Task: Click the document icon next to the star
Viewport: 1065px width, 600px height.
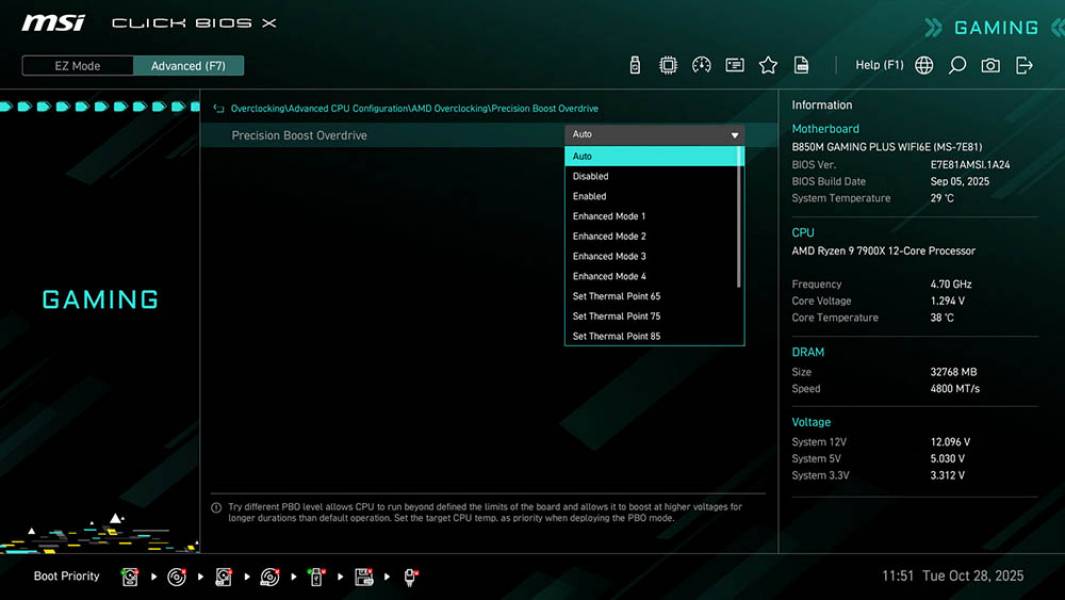Action: (x=801, y=64)
